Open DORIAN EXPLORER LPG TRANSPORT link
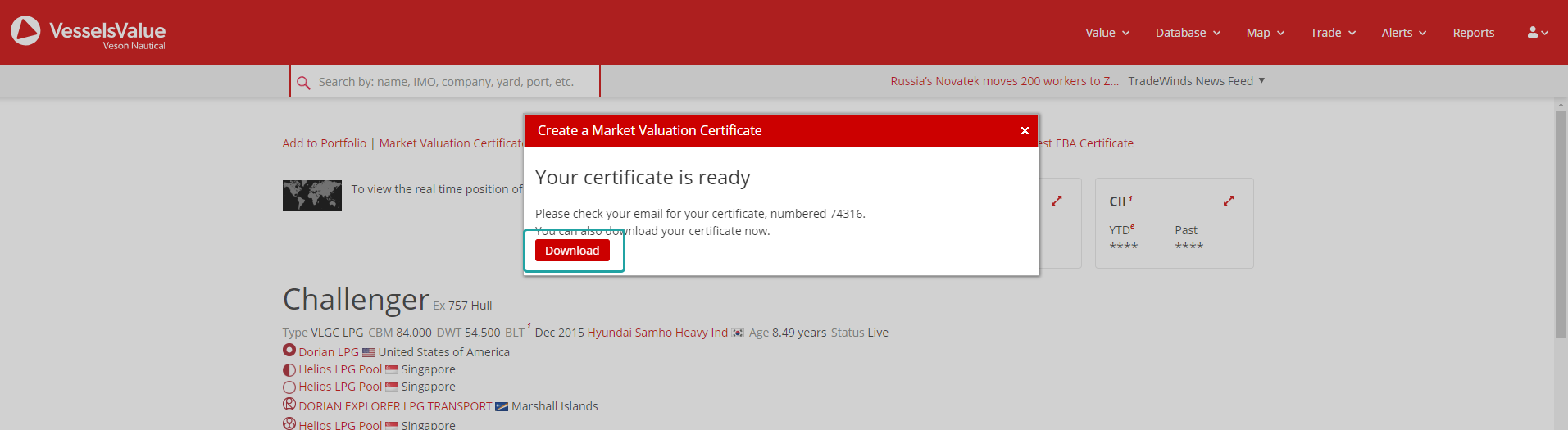This screenshot has width=1568, height=430. tap(396, 406)
